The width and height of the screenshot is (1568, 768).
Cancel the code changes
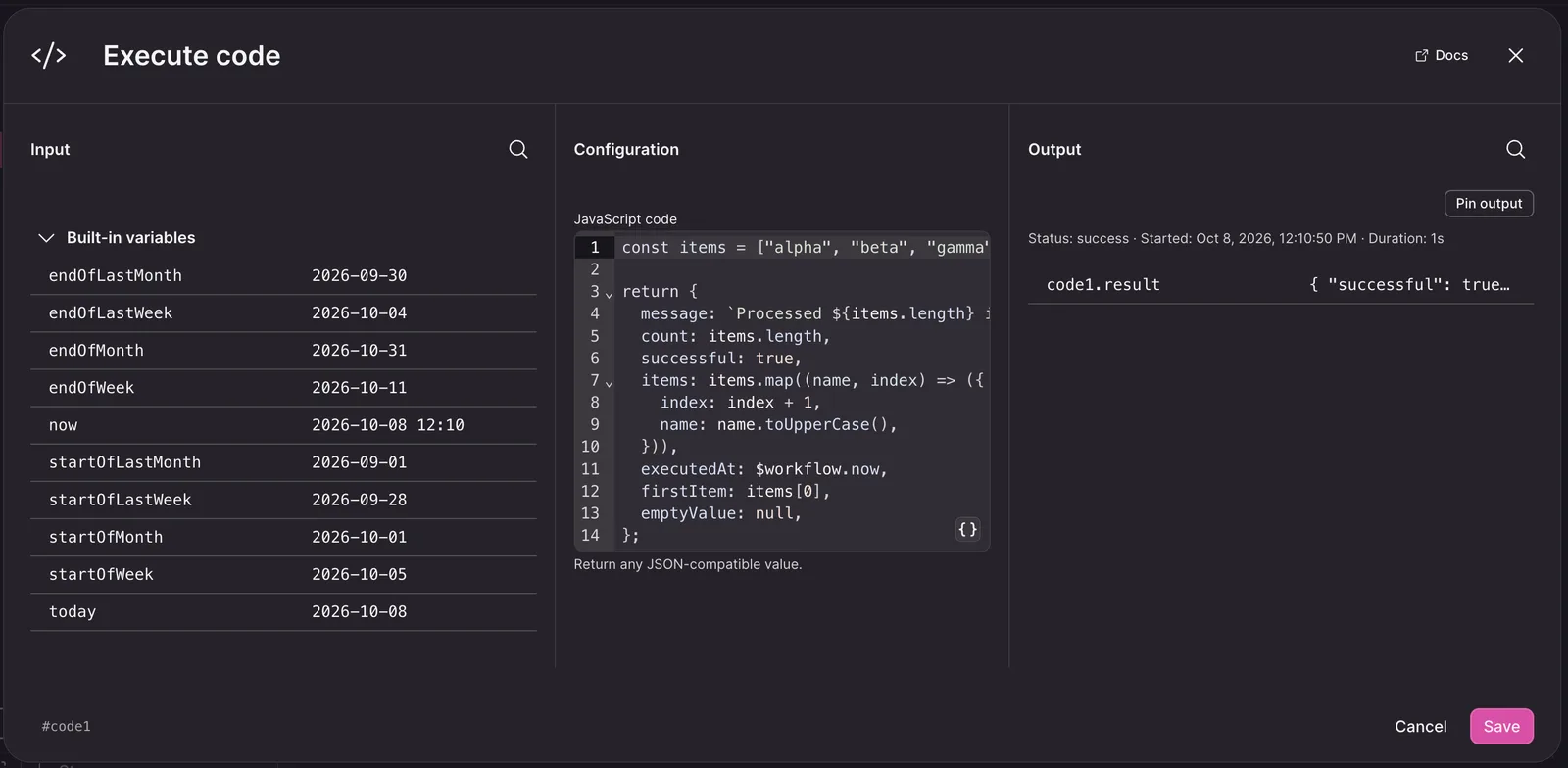coord(1420,726)
